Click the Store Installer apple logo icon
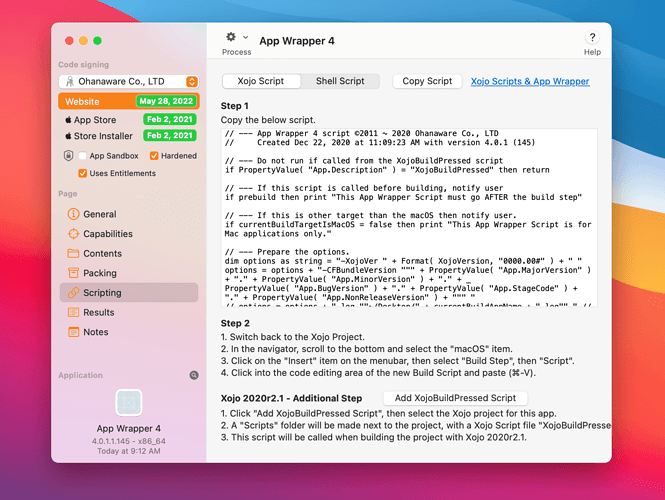 coord(68,136)
